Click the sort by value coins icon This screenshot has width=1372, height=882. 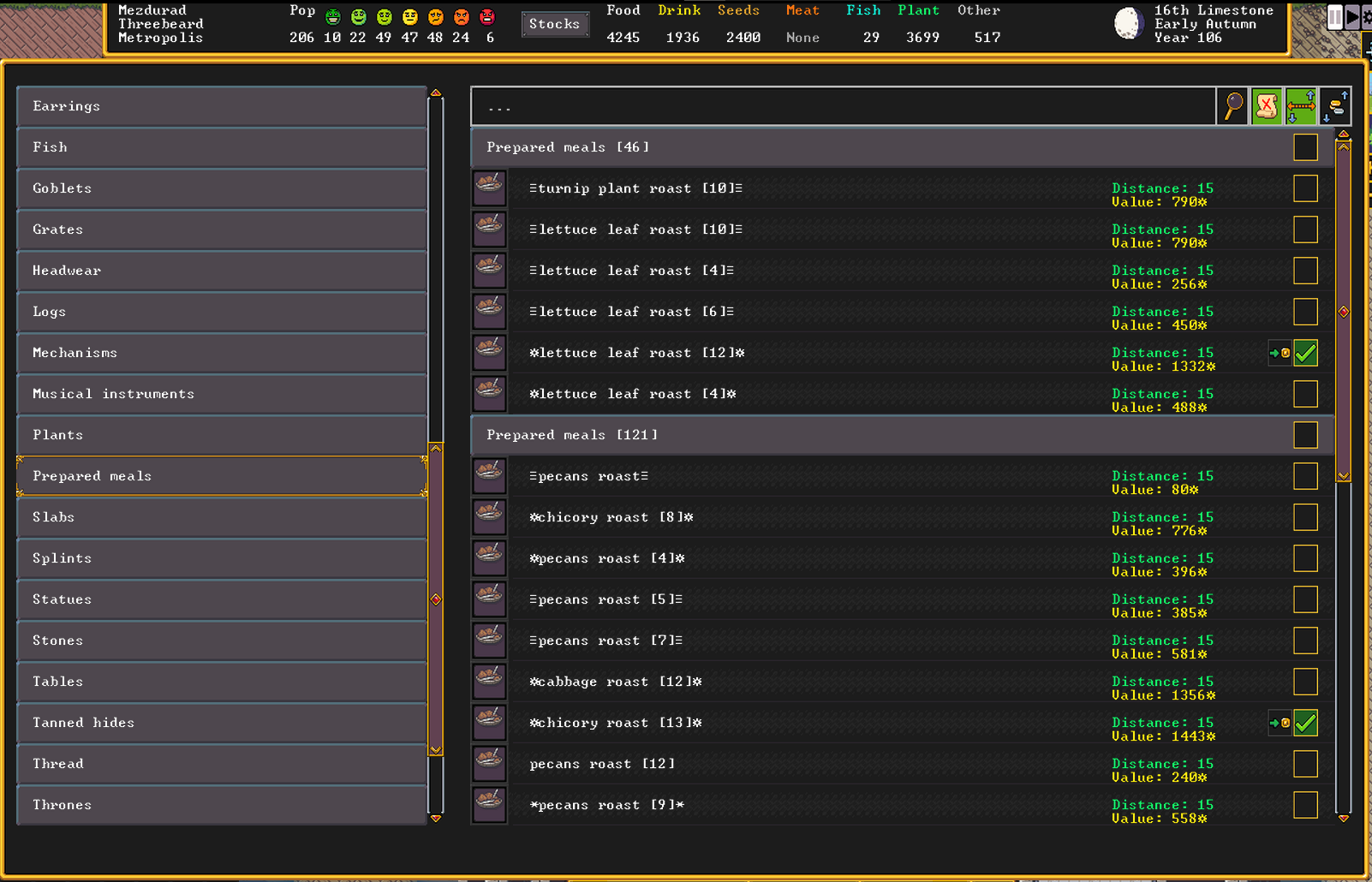tap(1335, 106)
